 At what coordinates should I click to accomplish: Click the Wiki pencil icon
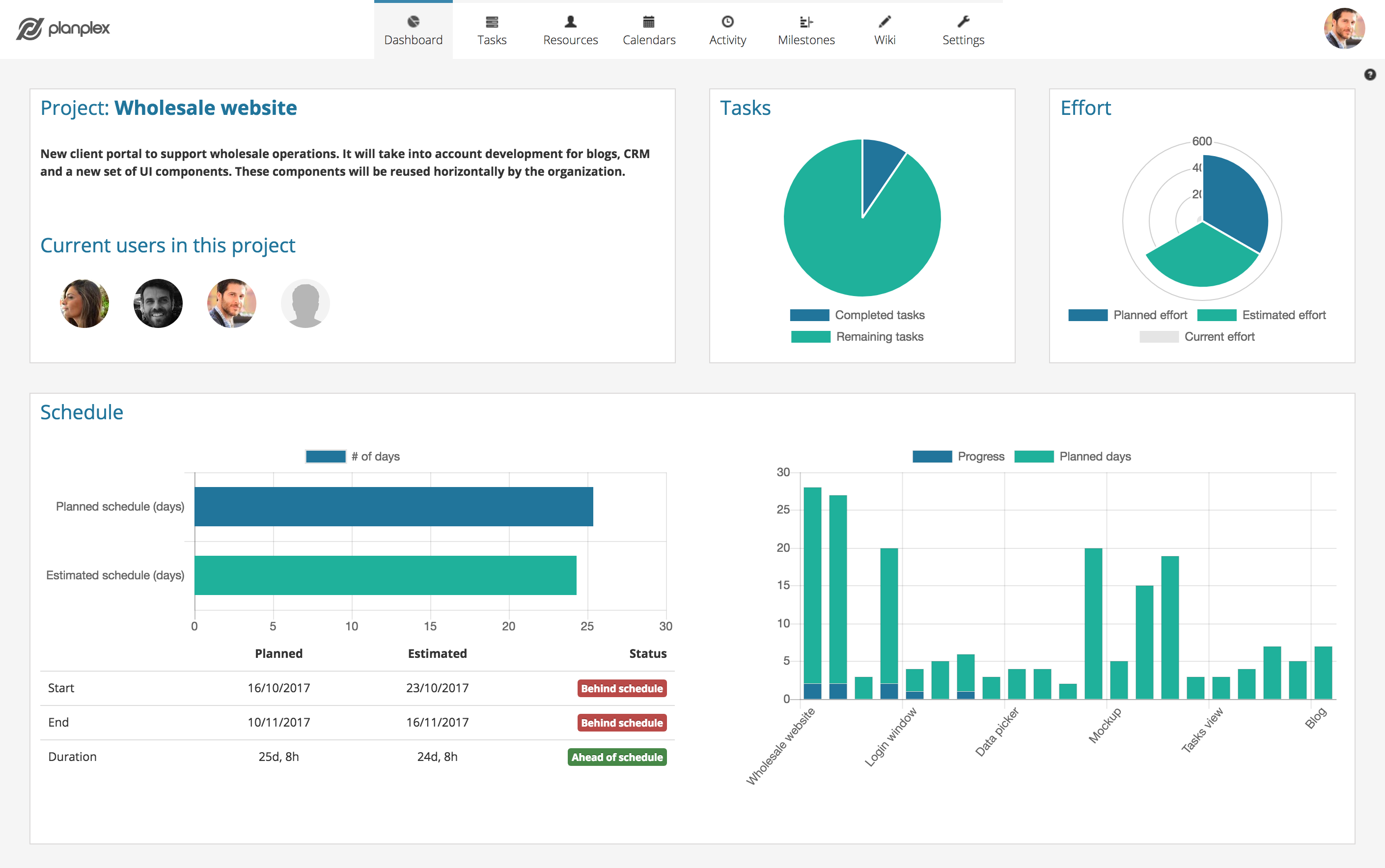pos(884,22)
